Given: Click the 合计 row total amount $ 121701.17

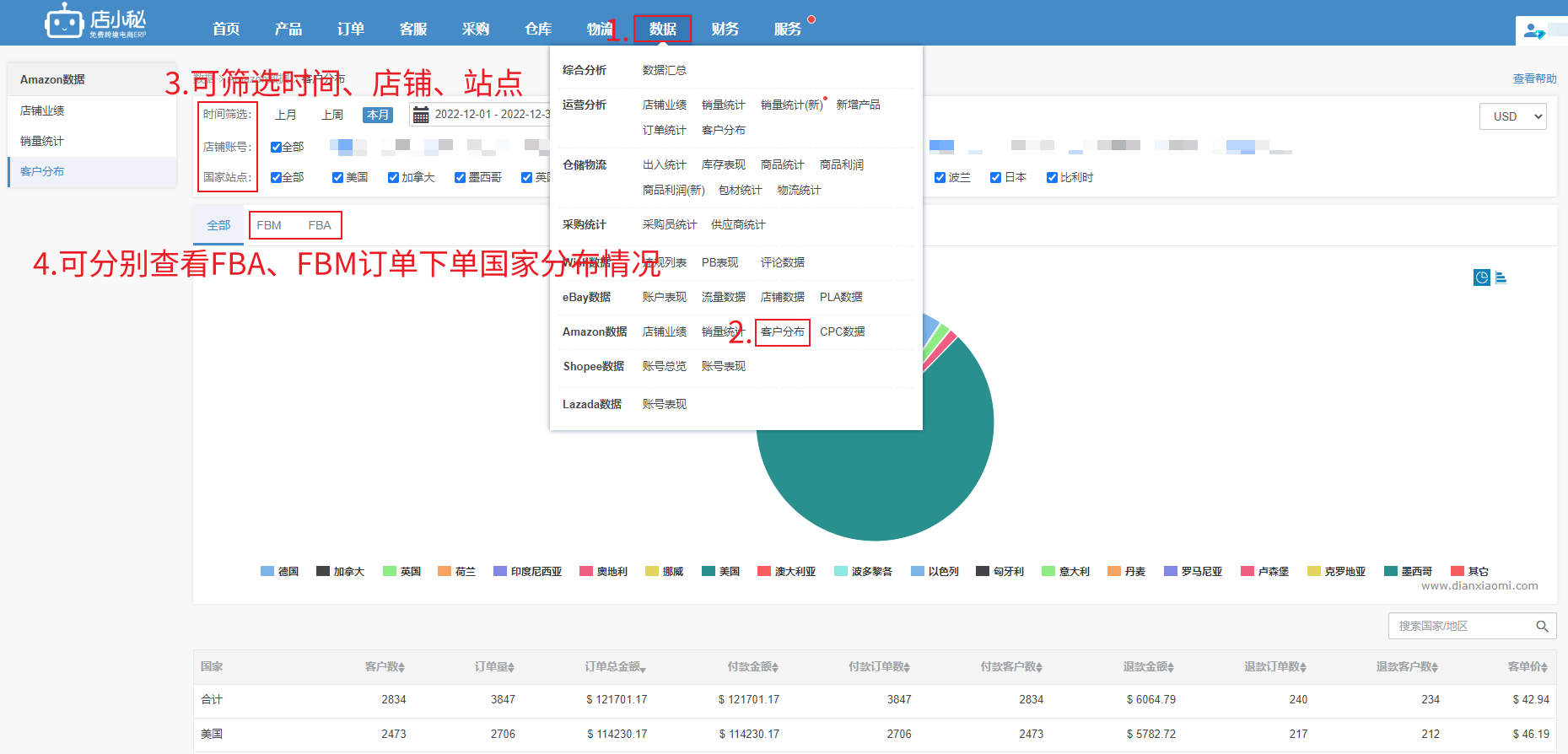Looking at the screenshot, I should pos(617,699).
